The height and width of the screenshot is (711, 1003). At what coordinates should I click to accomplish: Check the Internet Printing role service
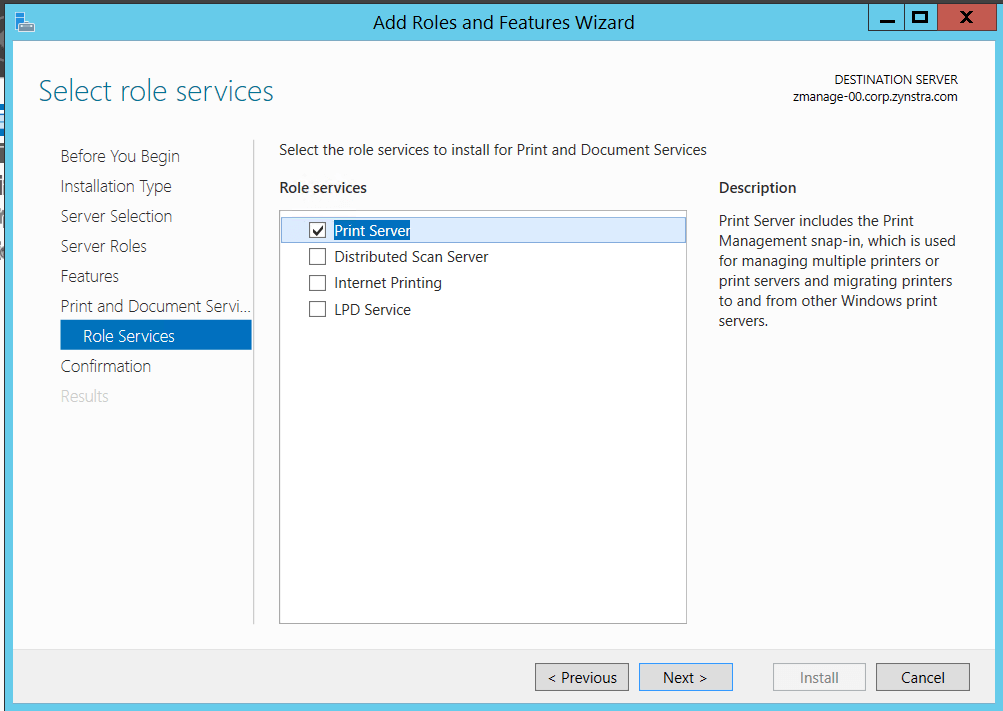(x=318, y=283)
